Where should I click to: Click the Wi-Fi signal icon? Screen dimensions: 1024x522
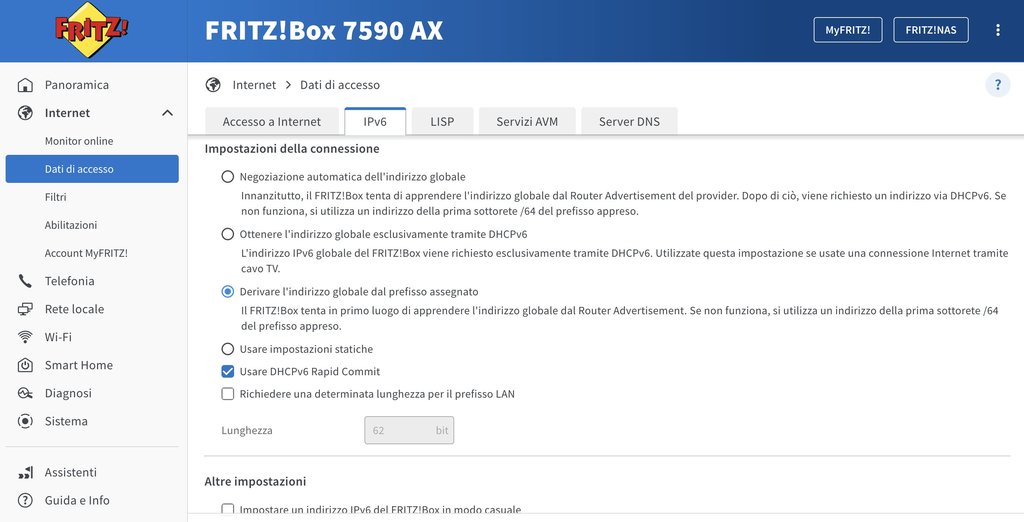(25, 337)
